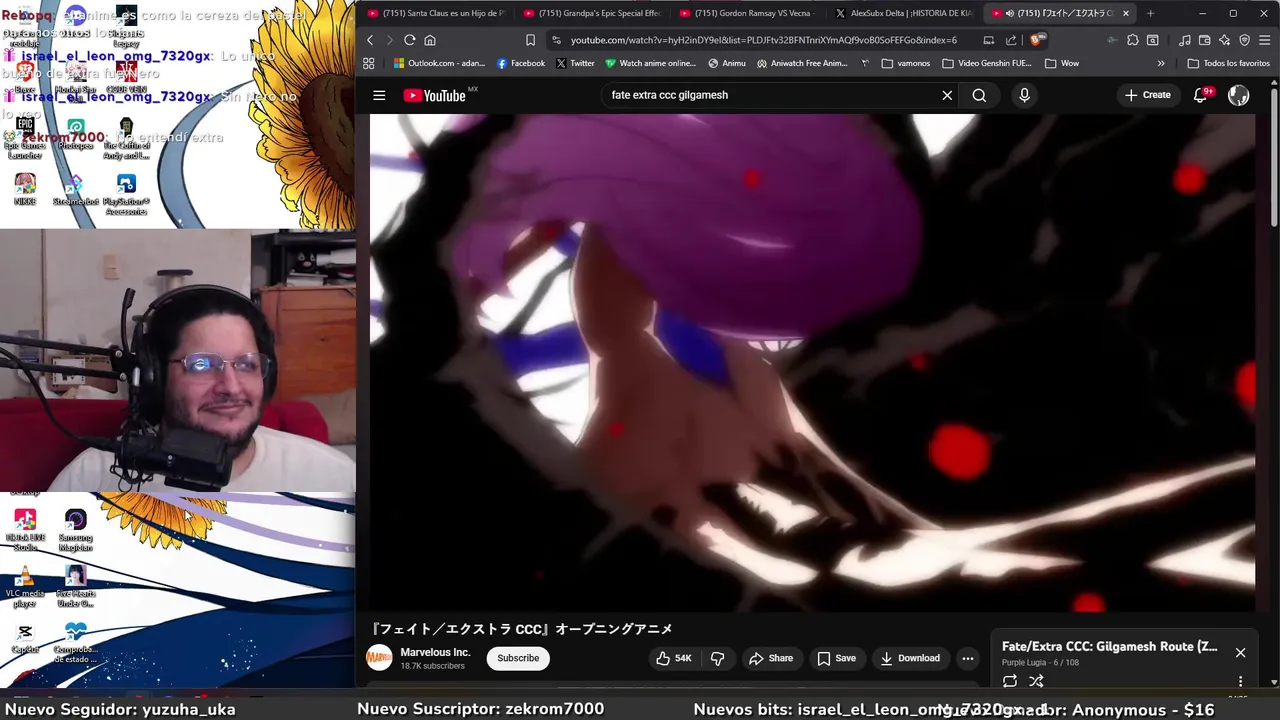
Task: Launch TikTok LIVE Studio desktop shortcut
Action: tap(25, 530)
